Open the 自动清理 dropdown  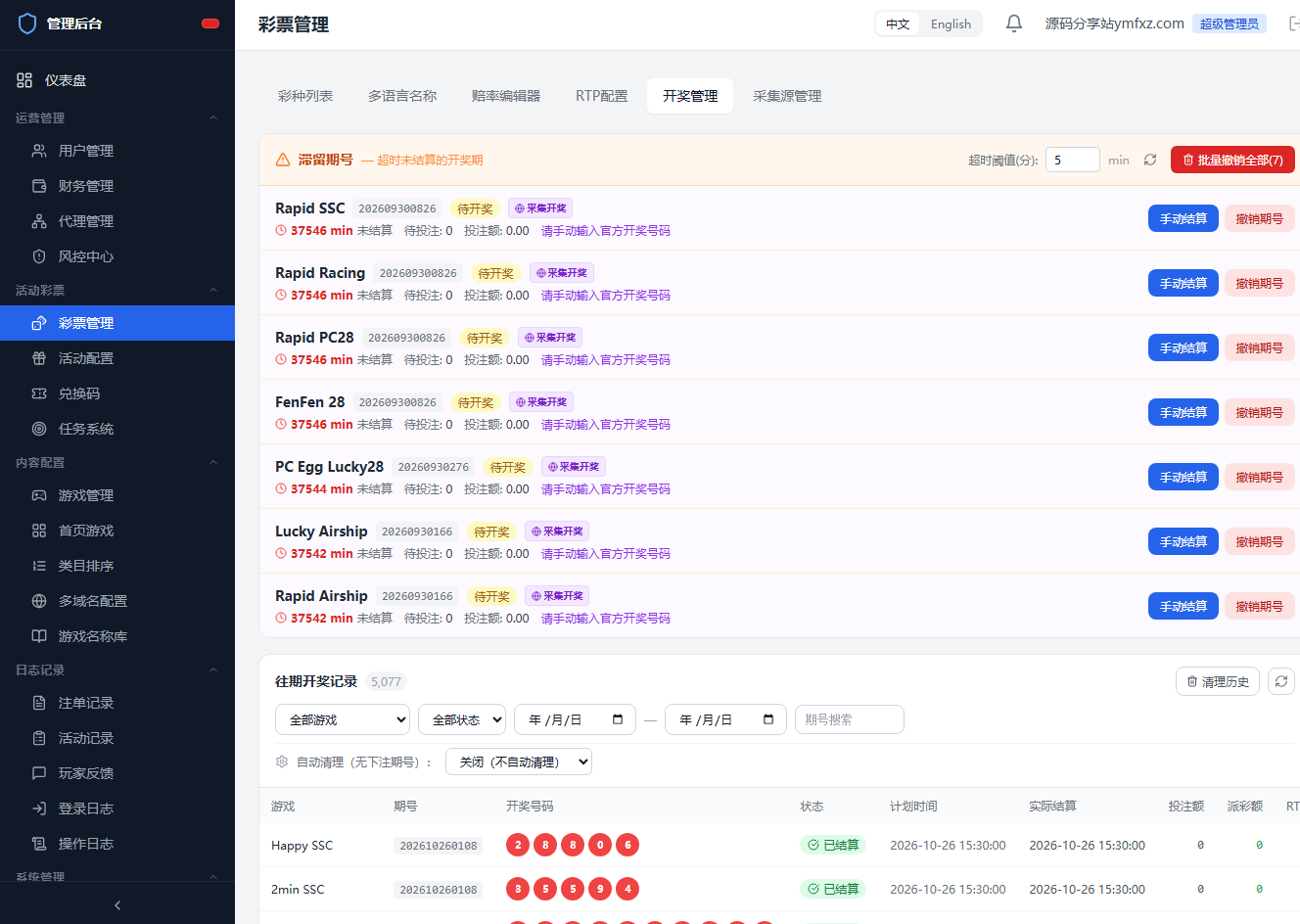click(519, 762)
